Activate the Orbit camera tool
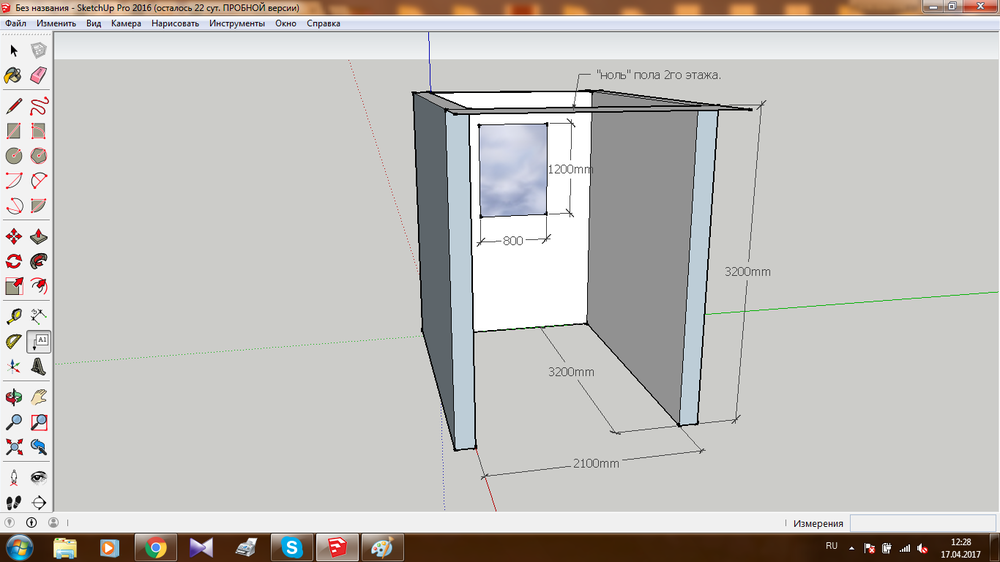 click(x=14, y=397)
